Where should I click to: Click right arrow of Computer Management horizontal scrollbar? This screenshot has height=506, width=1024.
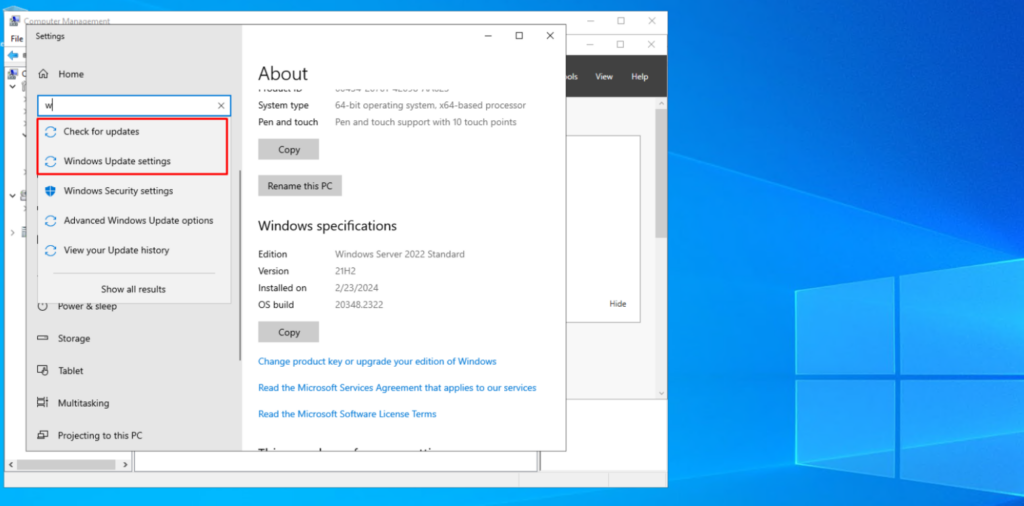pyautogui.click(x=125, y=465)
